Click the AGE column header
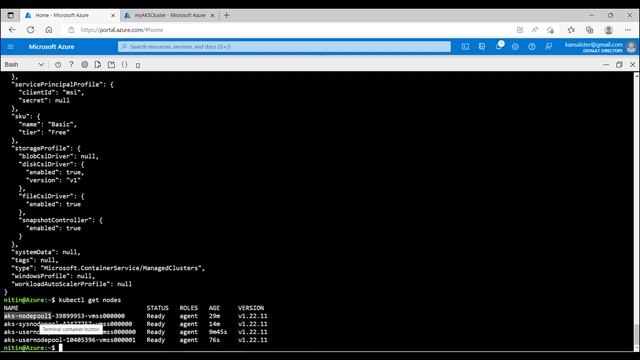Image resolution: width=640 pixels, height=360 pixels. coord(214,308)
